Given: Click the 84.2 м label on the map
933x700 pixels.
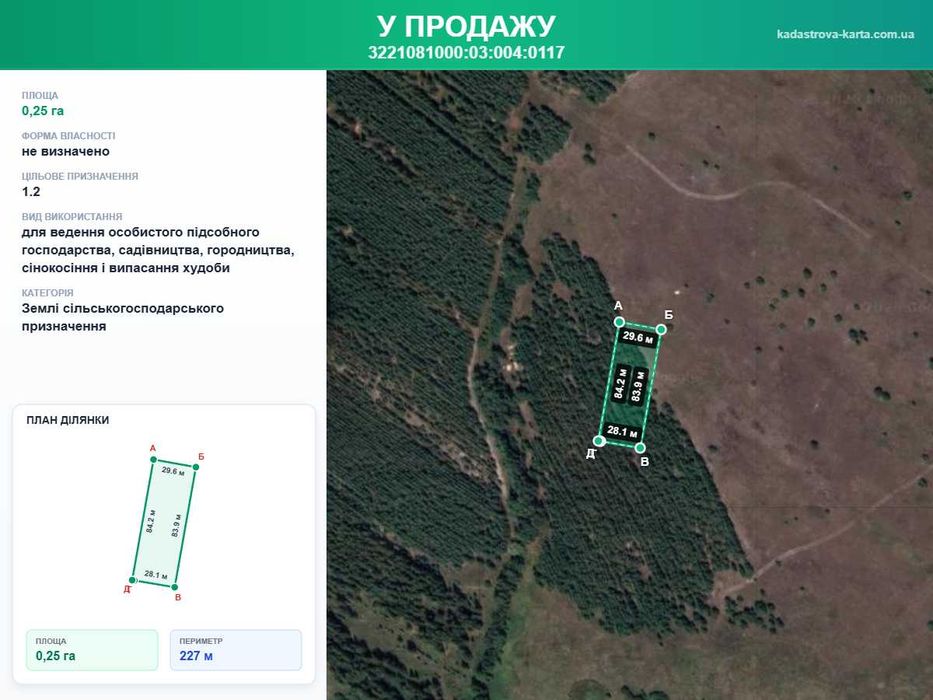Looking at the screenshot, I should pyautogui.click(x=620, y=383).
